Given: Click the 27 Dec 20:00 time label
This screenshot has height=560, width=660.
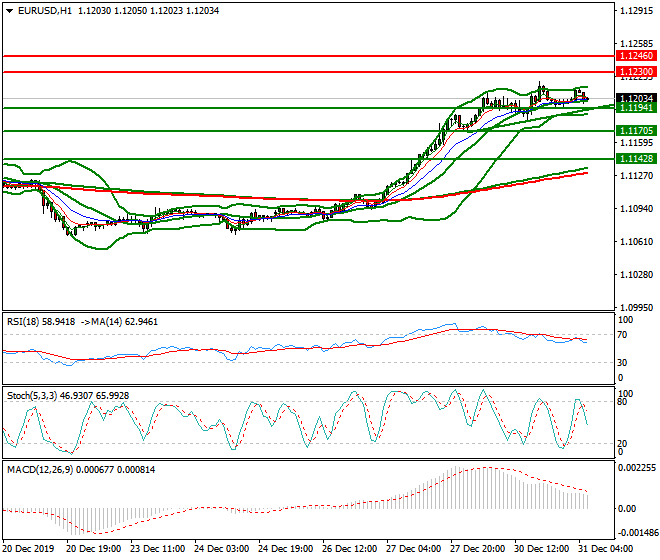Looking at the screenshot, I should 477,549.
